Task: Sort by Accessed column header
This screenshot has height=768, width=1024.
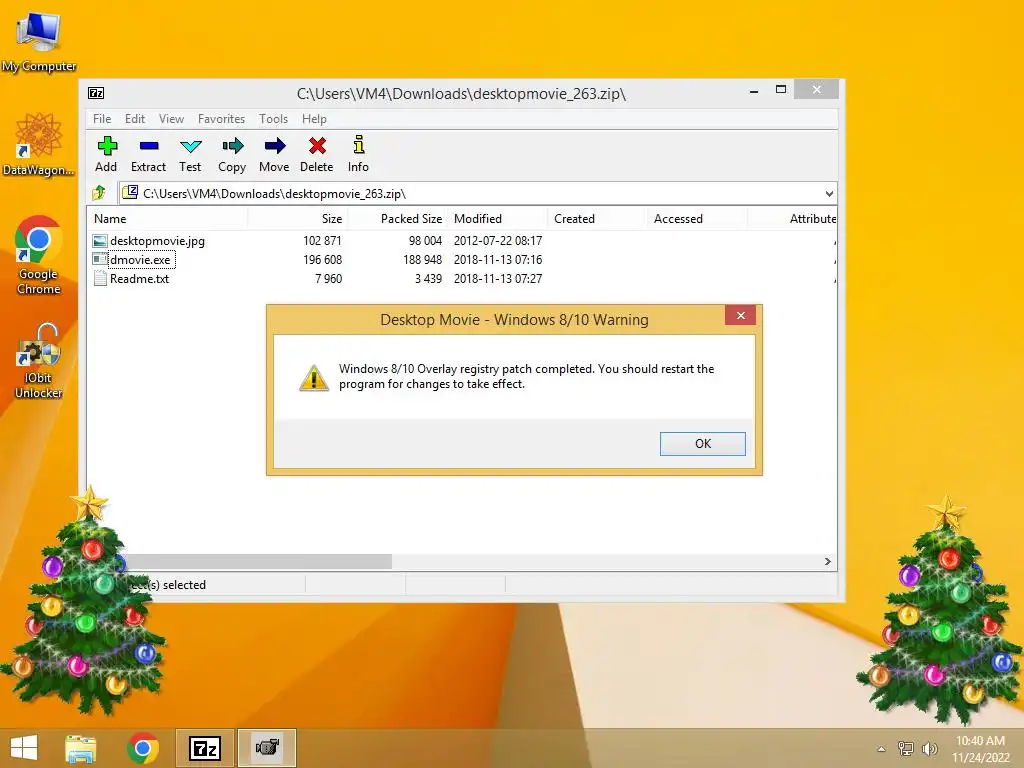Action: pos(697,219)
